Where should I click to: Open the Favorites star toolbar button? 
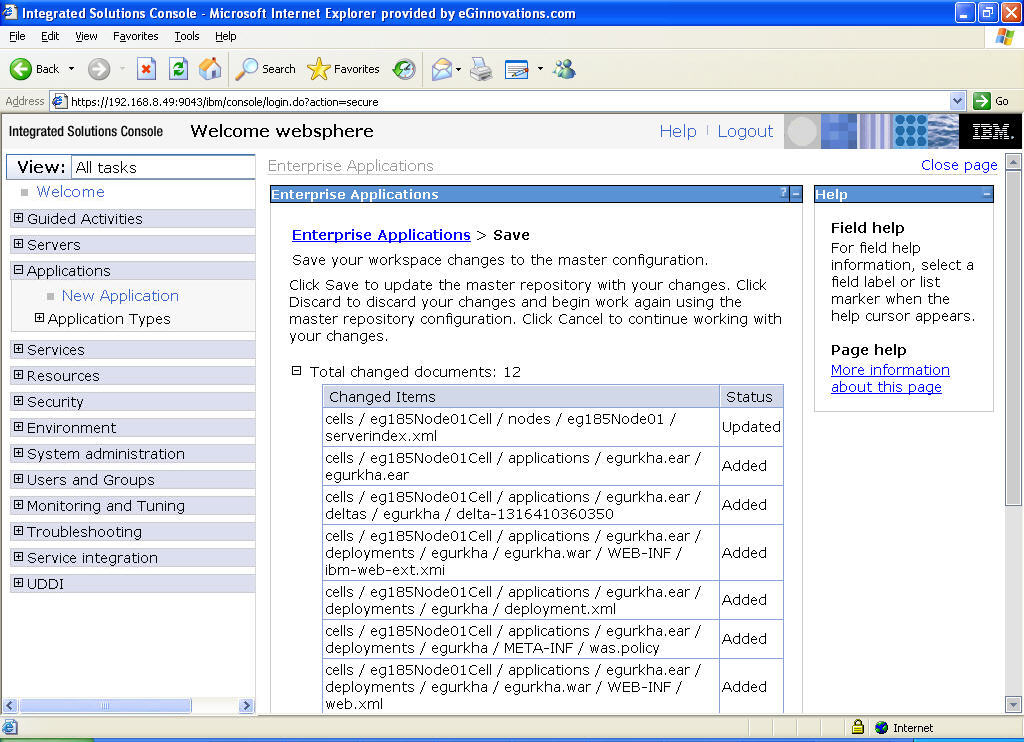point(343,69)
